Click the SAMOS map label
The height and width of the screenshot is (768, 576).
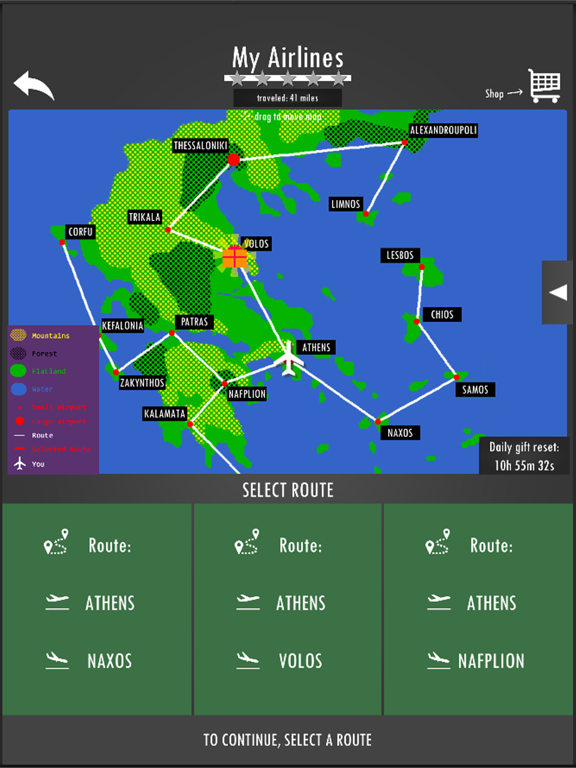475,390
